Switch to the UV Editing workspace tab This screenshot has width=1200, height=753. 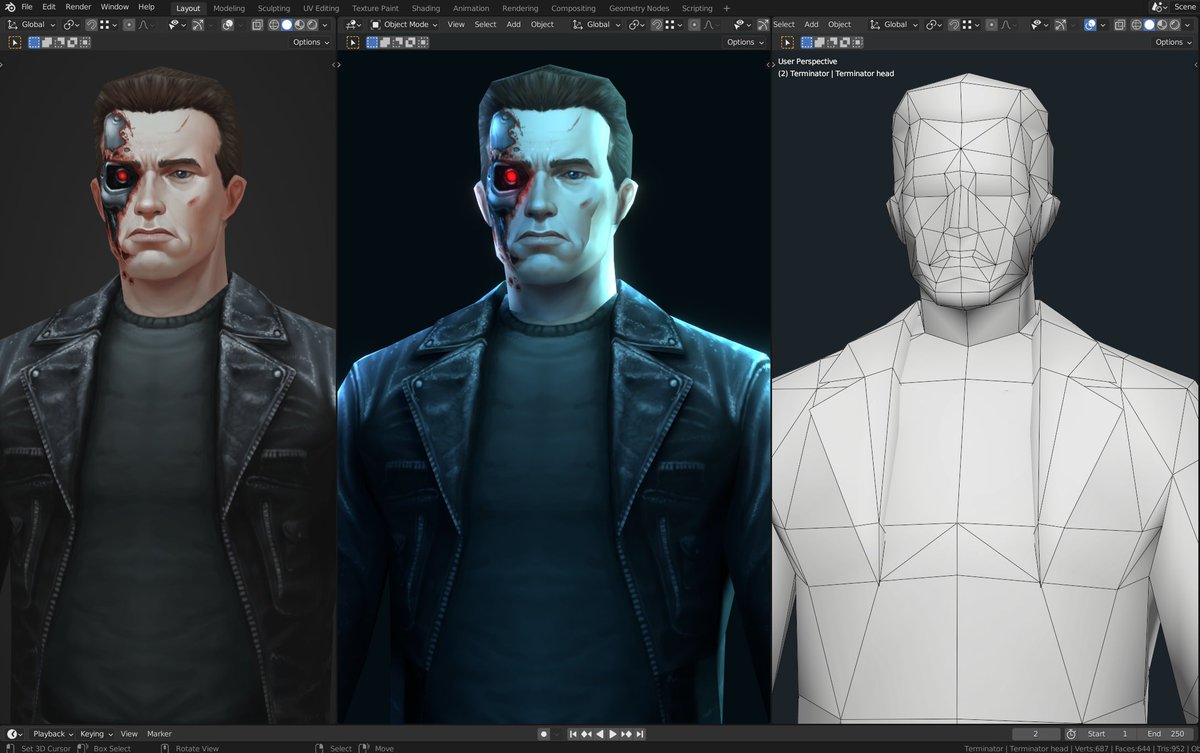[321, 8]
